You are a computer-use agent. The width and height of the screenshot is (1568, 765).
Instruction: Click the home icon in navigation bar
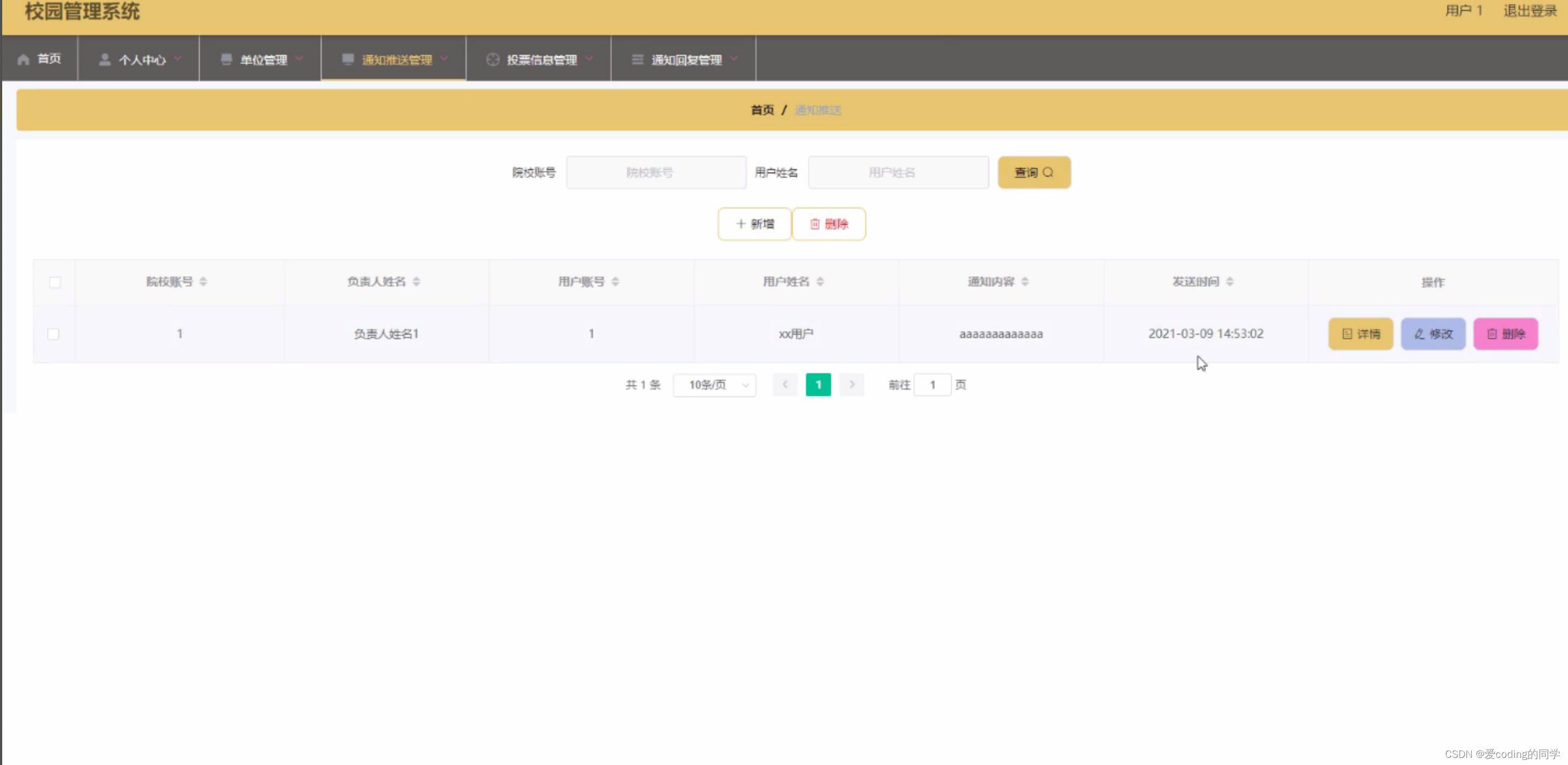pos(23,59)
